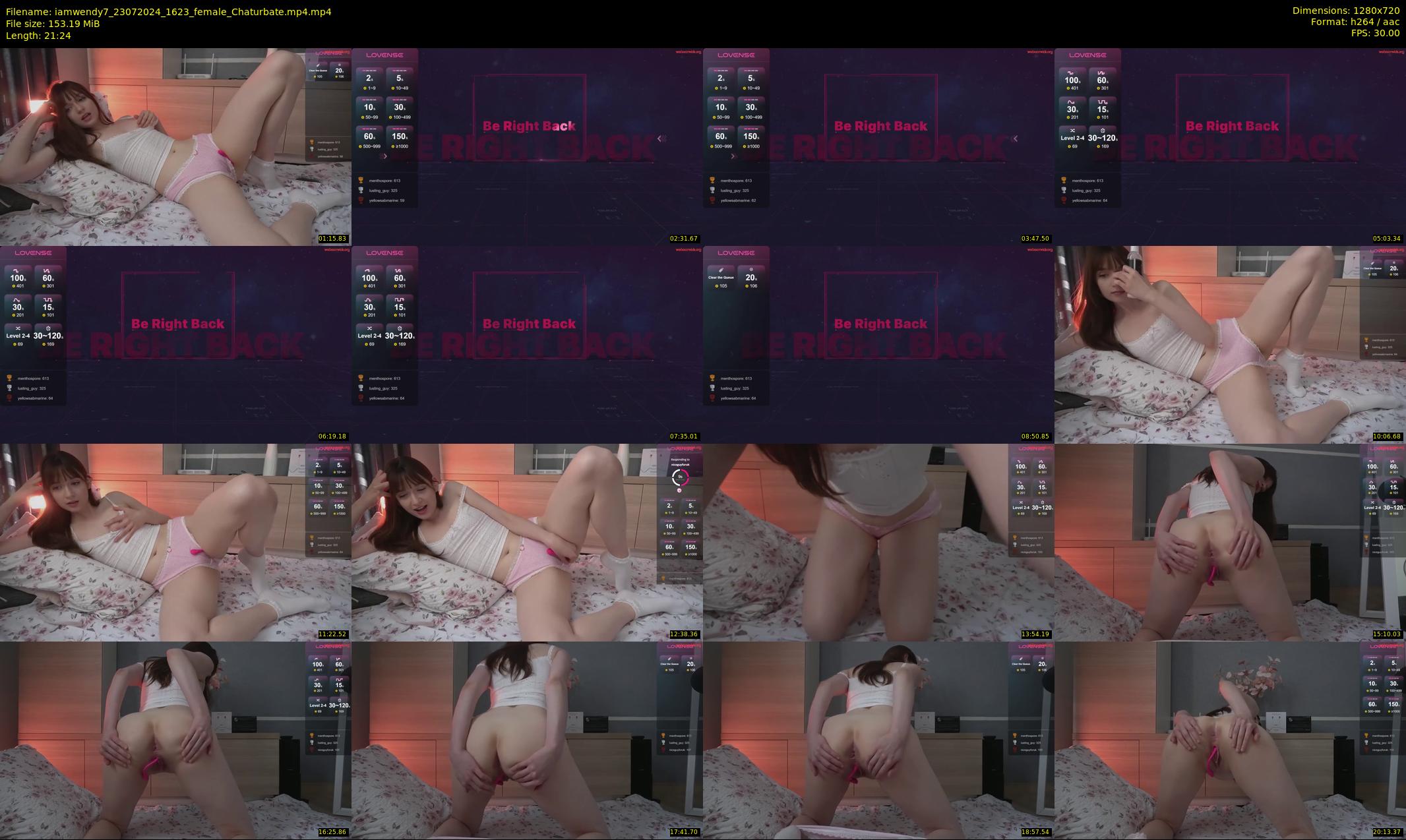Click the gold trophy icon in the 05:03.34 frame
Viewport: 1406px width, 840px height.
click(x=1064, y=180)
